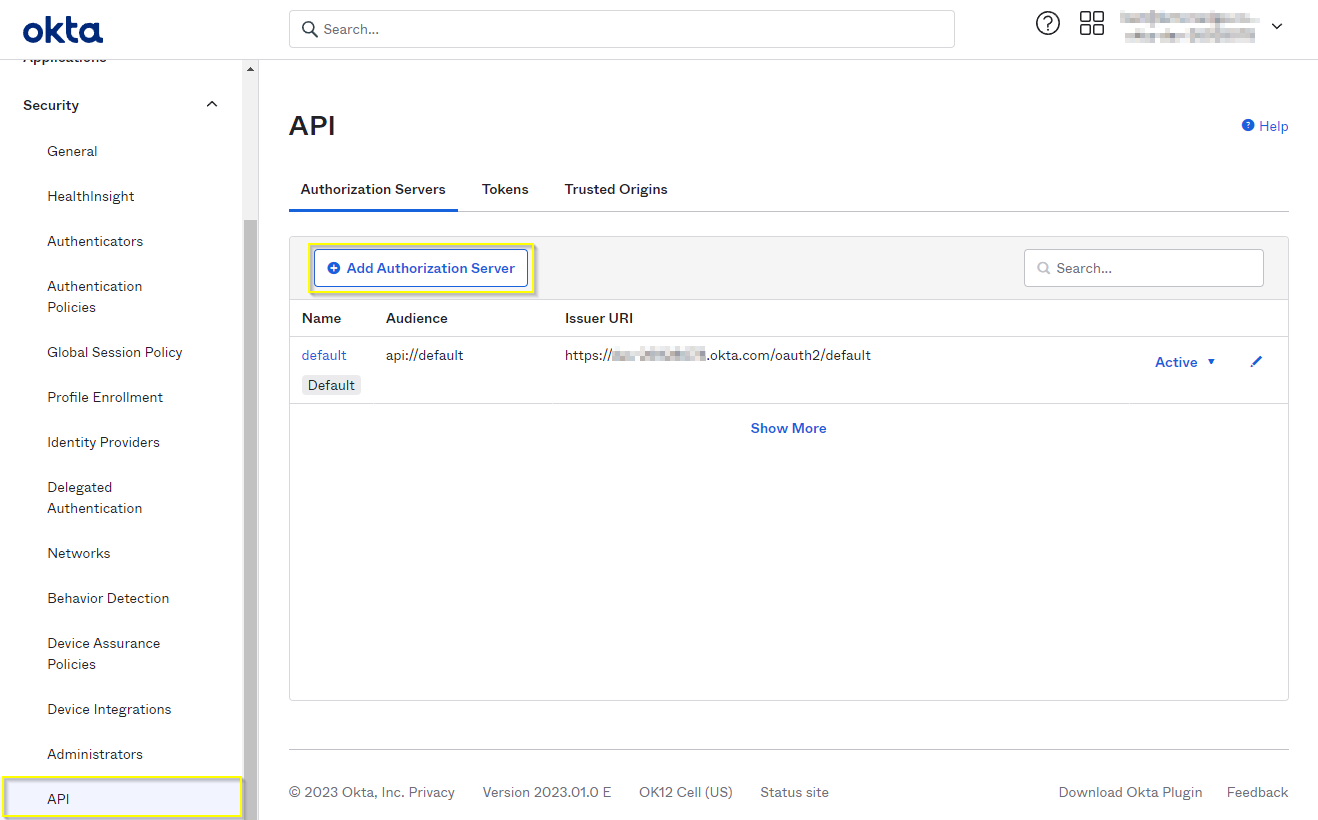This screenshot has height=820, width=1318.
Task: Open Device Integrations in sidebar
Action: pyautogui.click(x=109, y=709)
